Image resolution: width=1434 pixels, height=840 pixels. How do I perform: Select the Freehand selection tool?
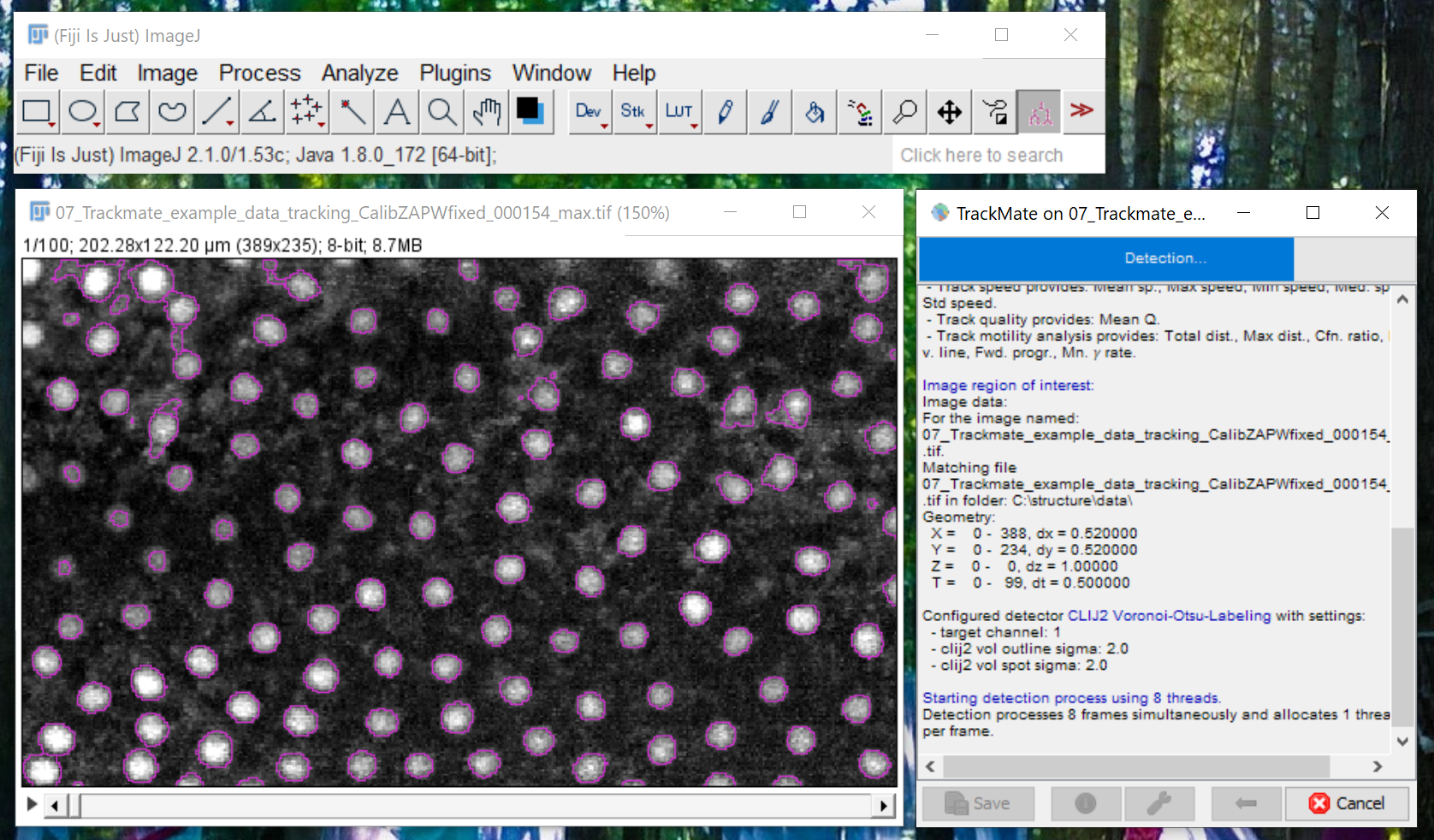tap(172, 112)
